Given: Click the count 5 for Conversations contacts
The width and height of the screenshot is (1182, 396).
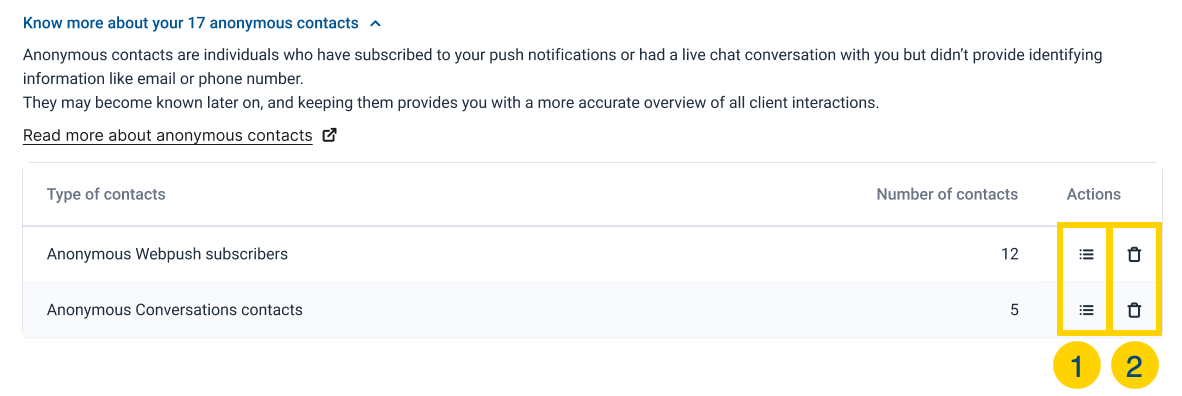Looking at the screenshot, I should click(x=1014, y=309).
